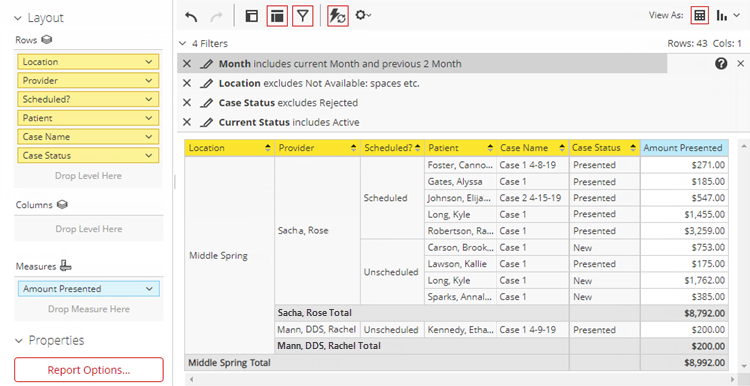Click the Drop Measure Here area

tap(88, 309)
